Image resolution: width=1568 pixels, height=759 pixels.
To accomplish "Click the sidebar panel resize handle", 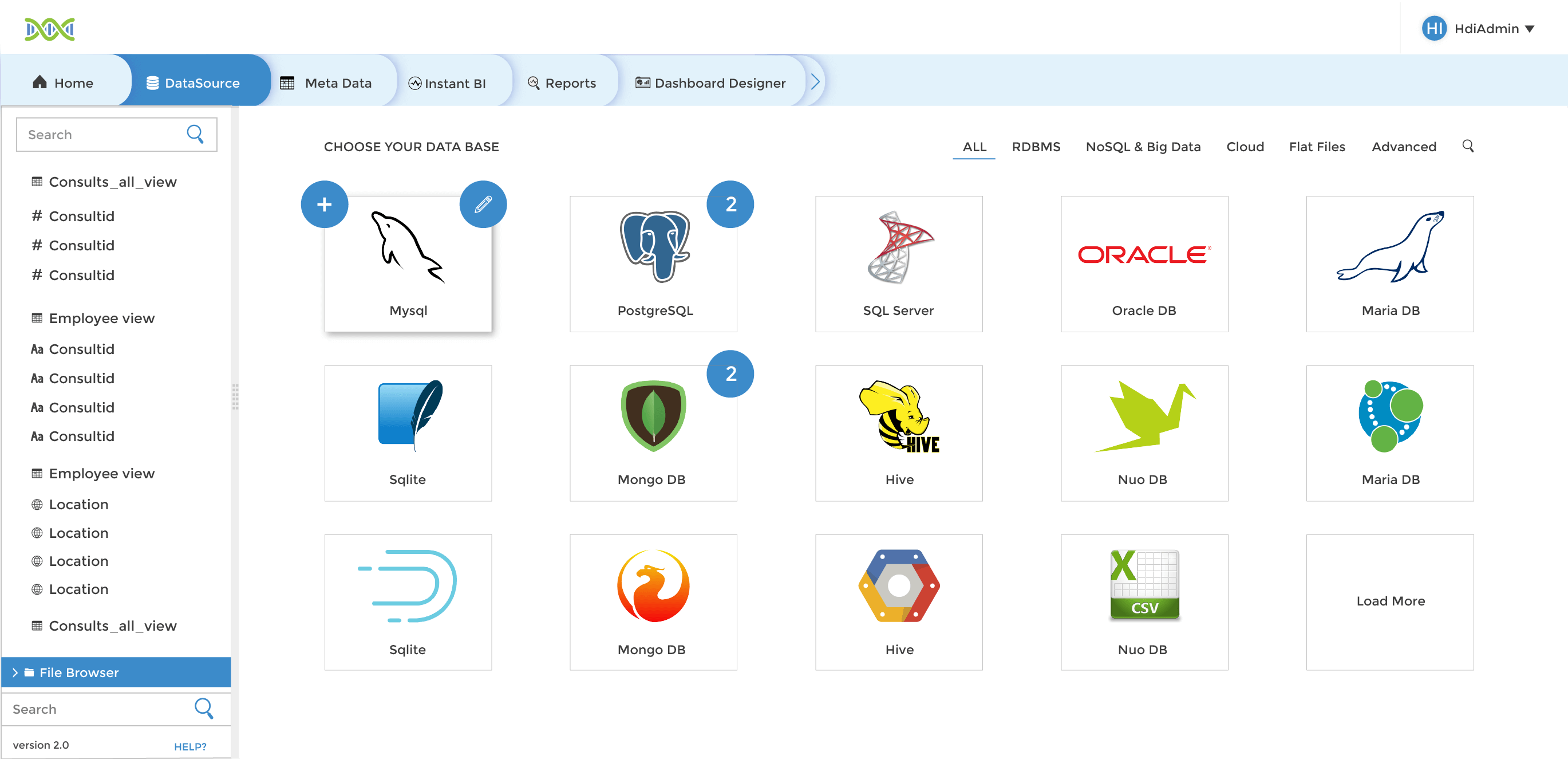I will tap(235, 396).
